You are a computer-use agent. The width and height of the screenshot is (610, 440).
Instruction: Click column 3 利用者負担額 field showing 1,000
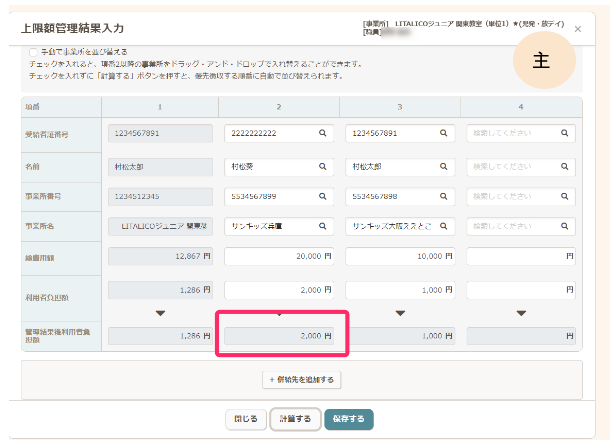coord(400,289)
